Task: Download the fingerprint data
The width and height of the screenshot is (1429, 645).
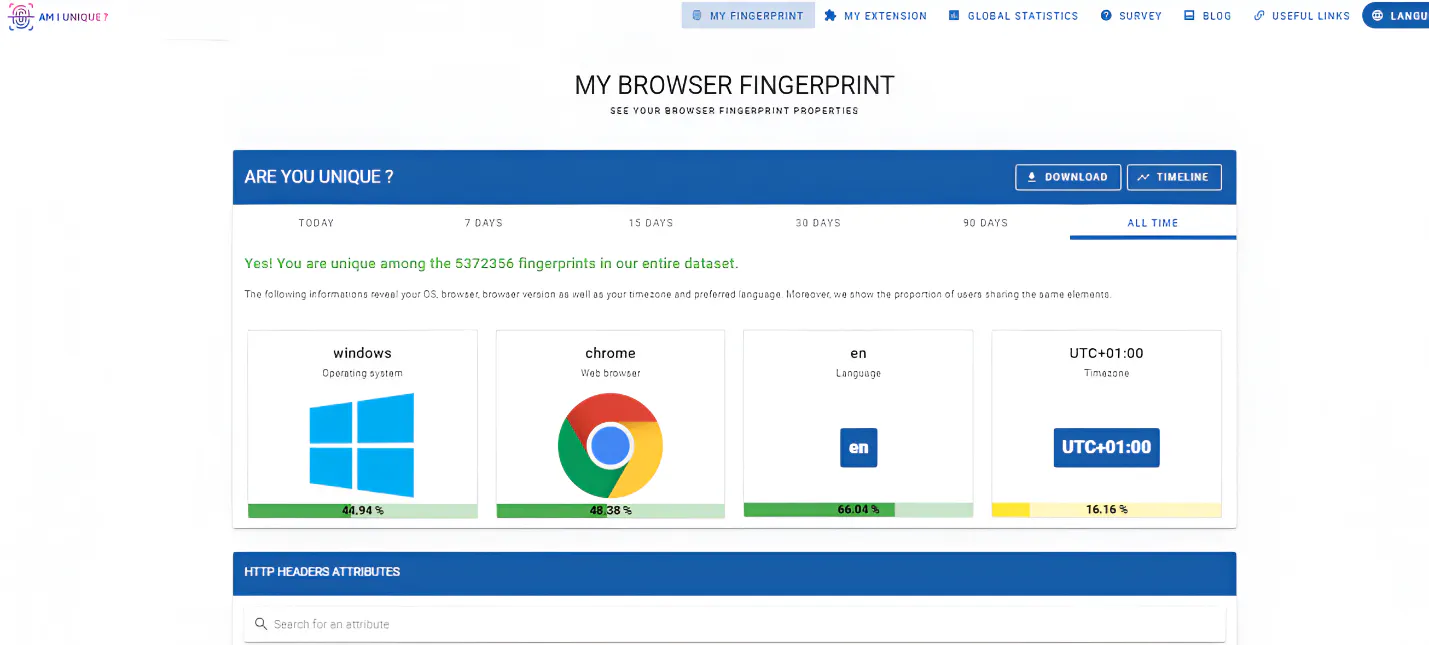Action: [1068, 177]
